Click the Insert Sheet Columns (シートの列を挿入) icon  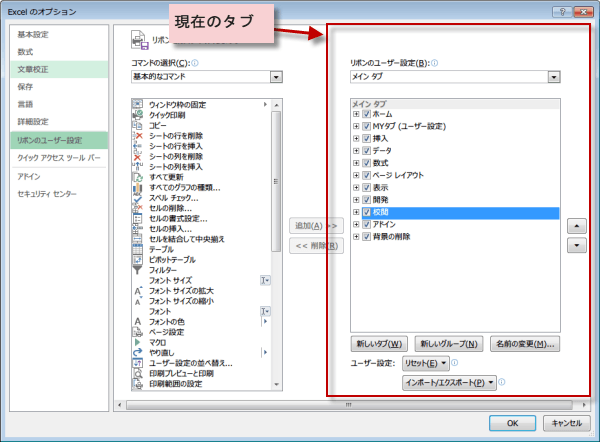tap(137, 166)
